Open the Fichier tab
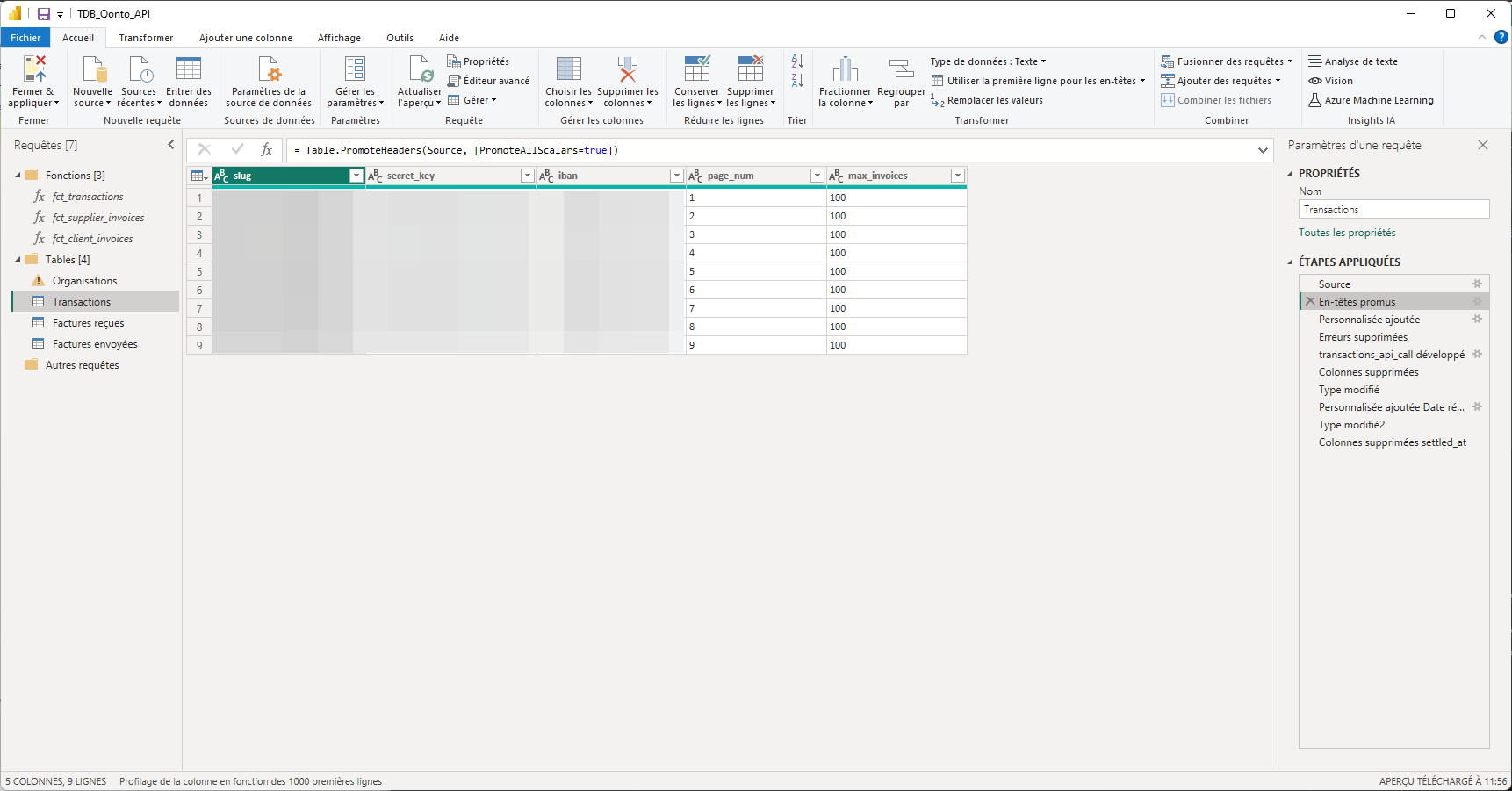 point(25,38)
